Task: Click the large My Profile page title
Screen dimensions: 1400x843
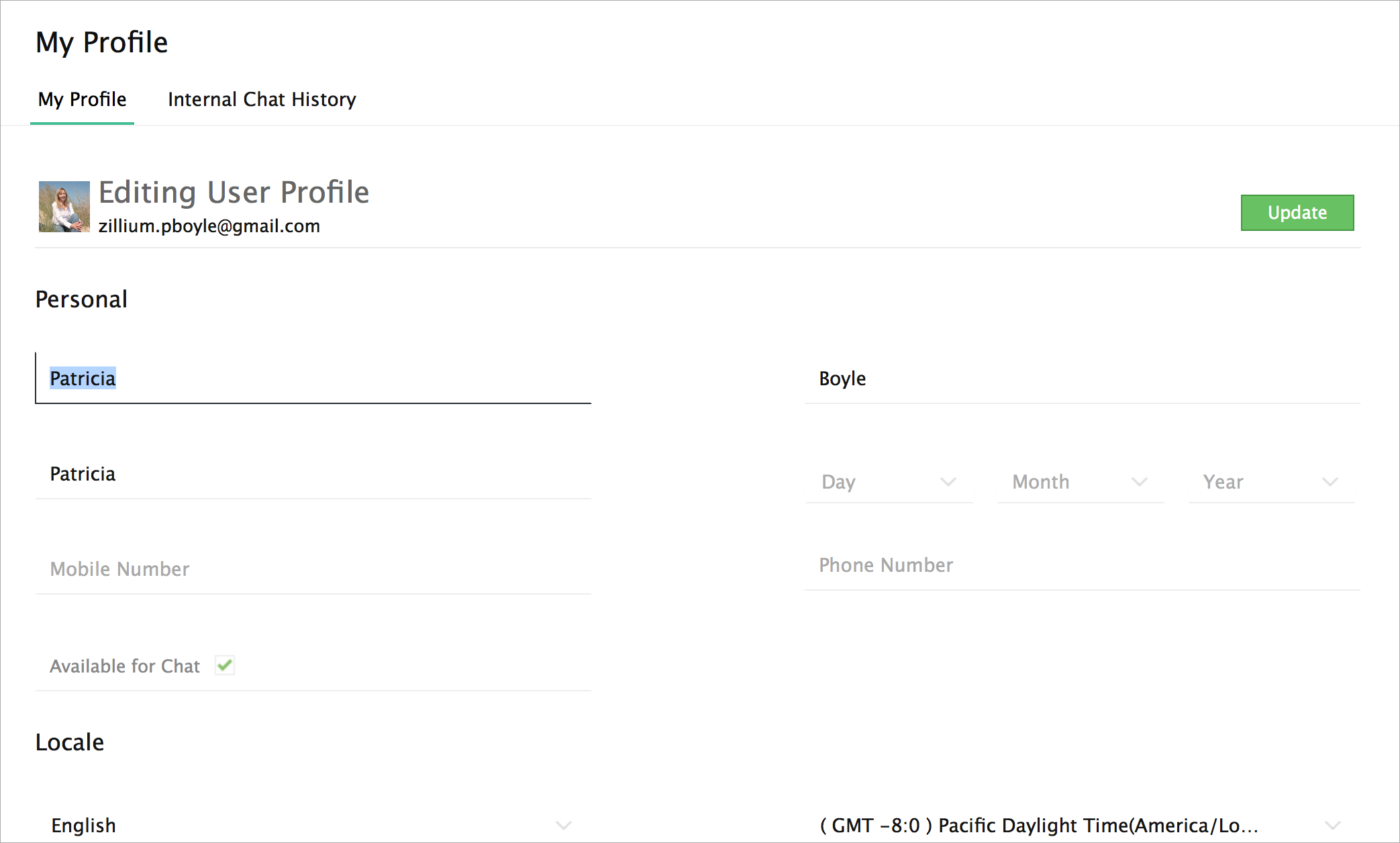Action: 102,42
